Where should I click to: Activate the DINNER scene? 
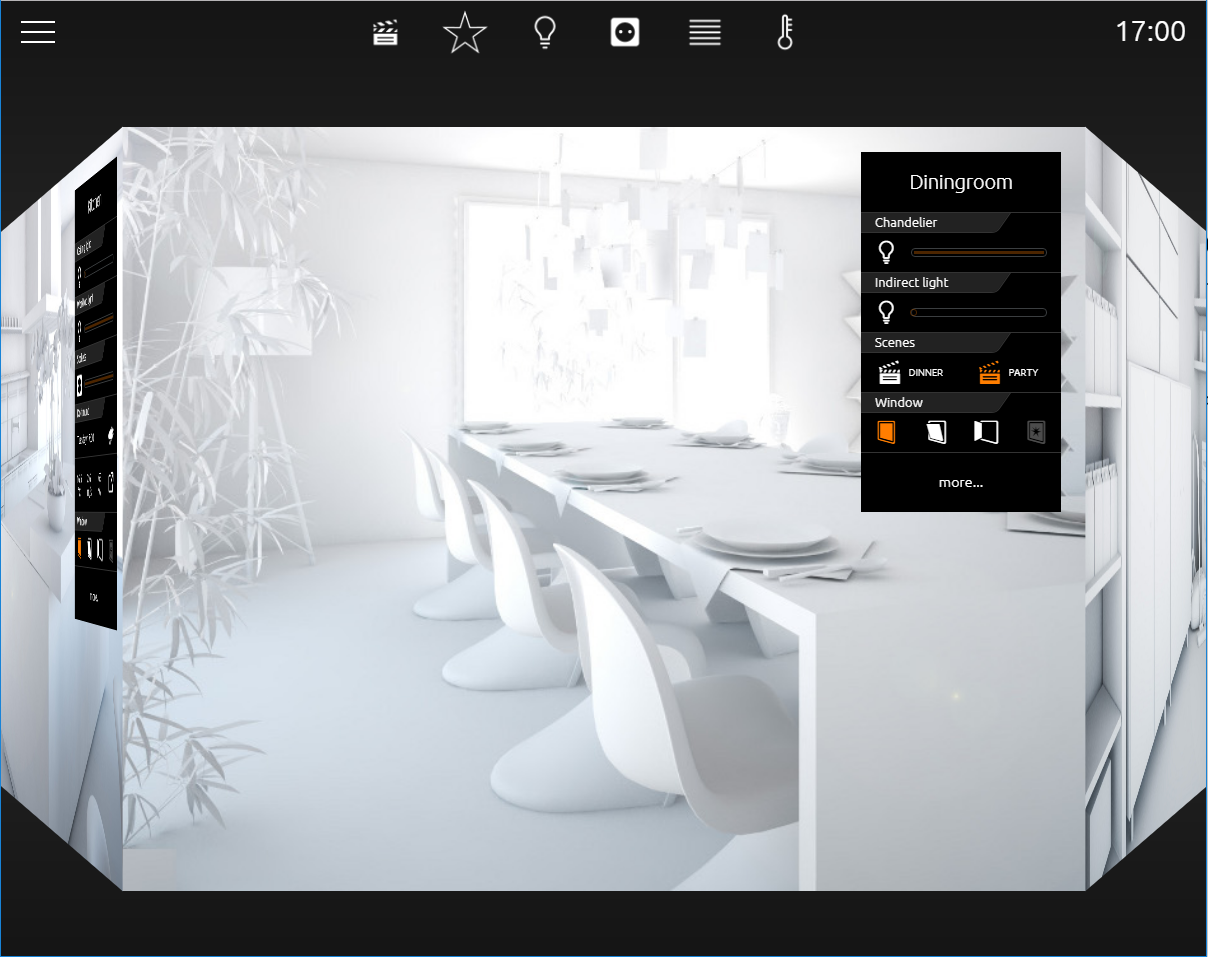(x=910, y=372)
